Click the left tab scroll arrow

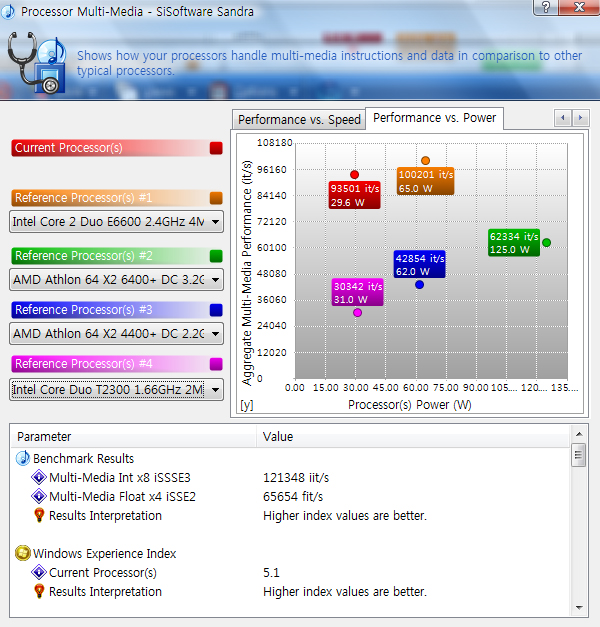pyautogui.click(x=563, y=118)
